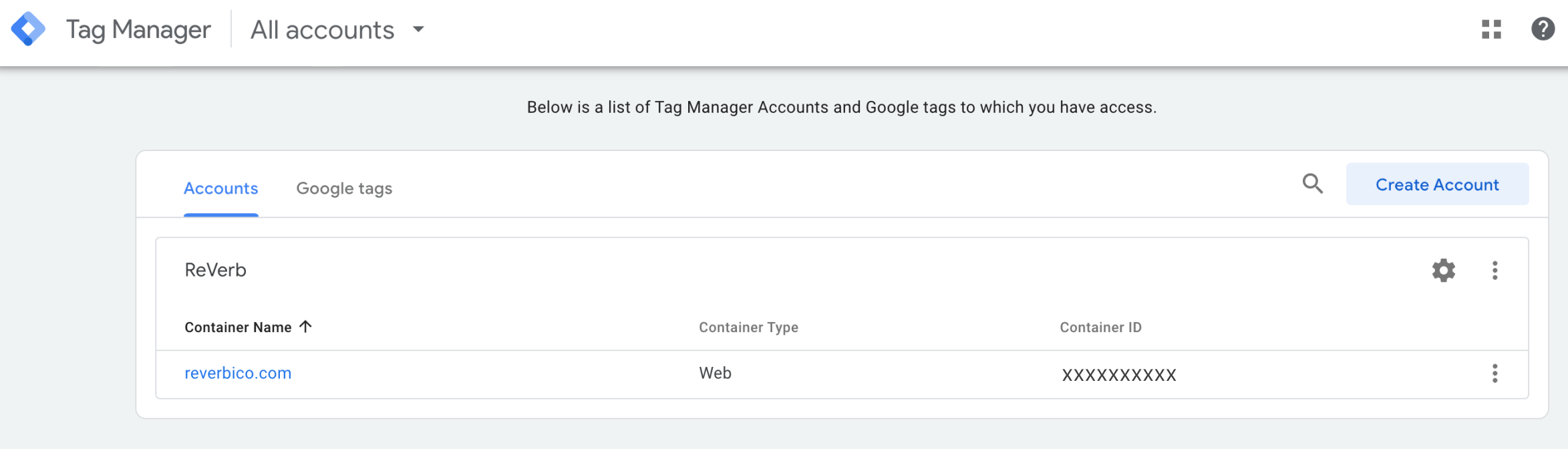Click the Container Type column header
The image size is (1568, 449).
coord(748,327)
